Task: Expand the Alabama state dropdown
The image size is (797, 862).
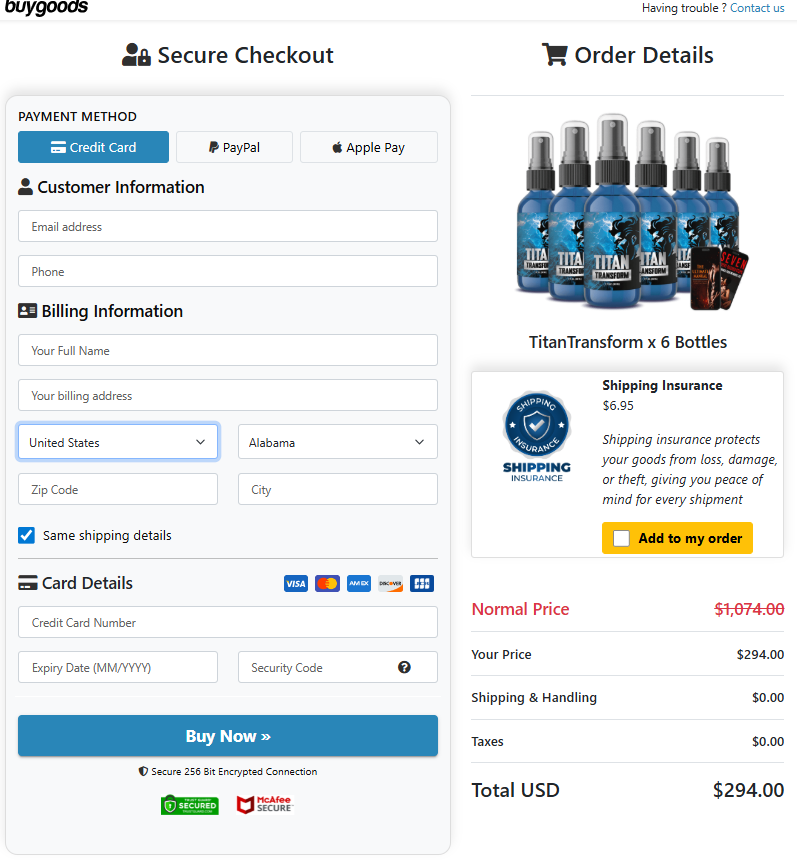Action: click(337, 442)
